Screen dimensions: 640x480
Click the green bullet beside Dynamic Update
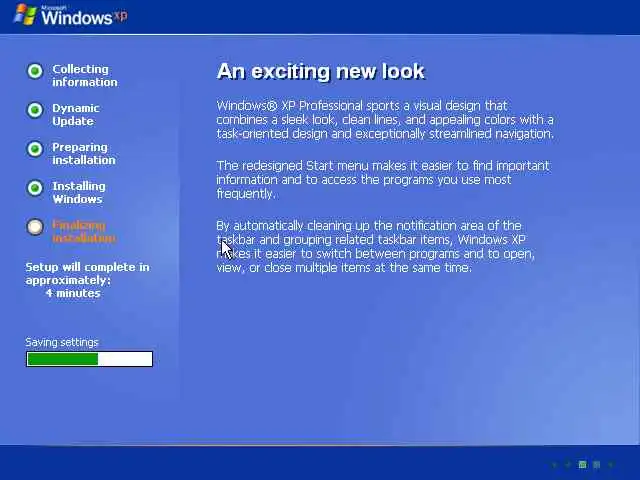pos(35,110)
